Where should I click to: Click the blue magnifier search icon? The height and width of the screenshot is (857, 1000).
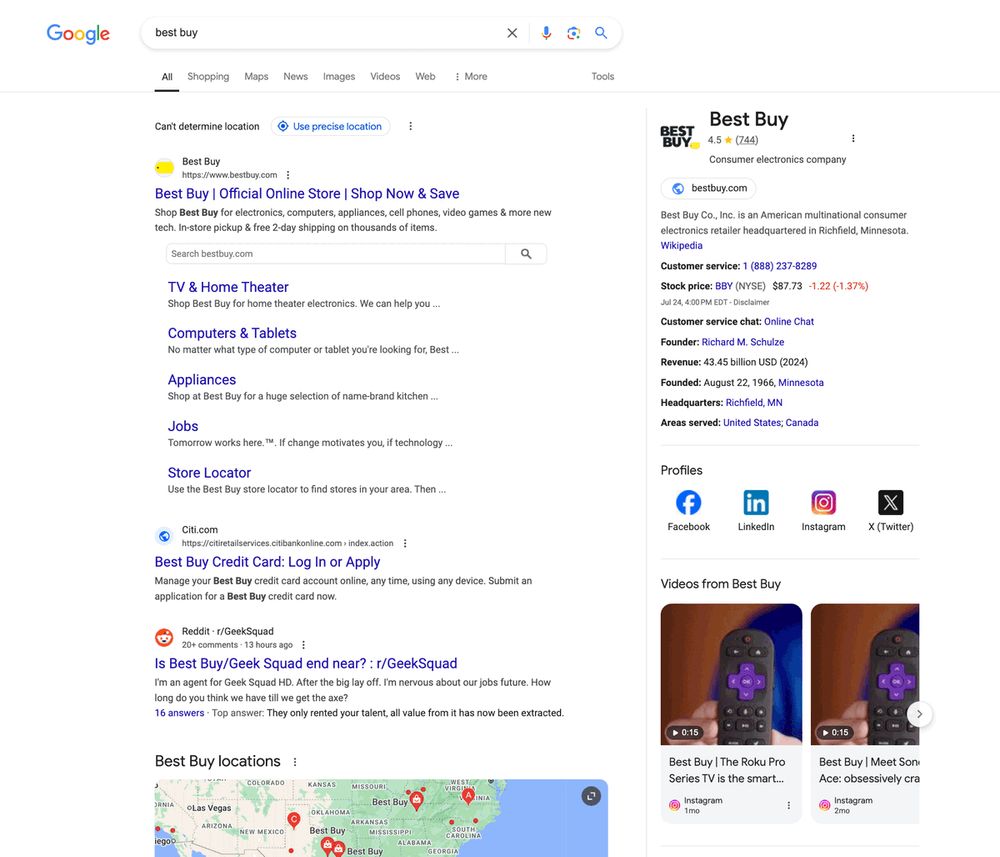(x=601, y=33)
